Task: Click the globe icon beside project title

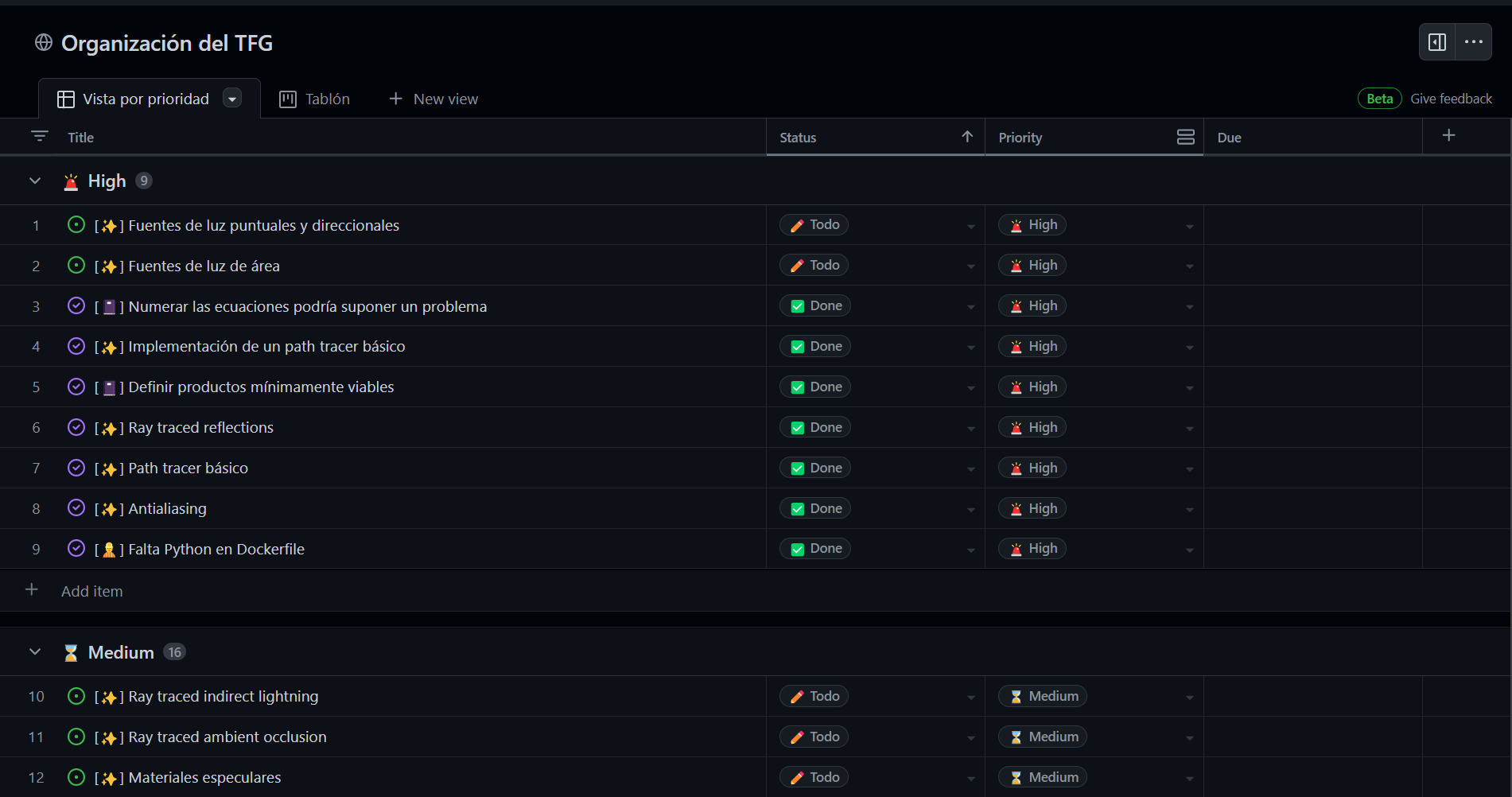Action: pos(44,42)
